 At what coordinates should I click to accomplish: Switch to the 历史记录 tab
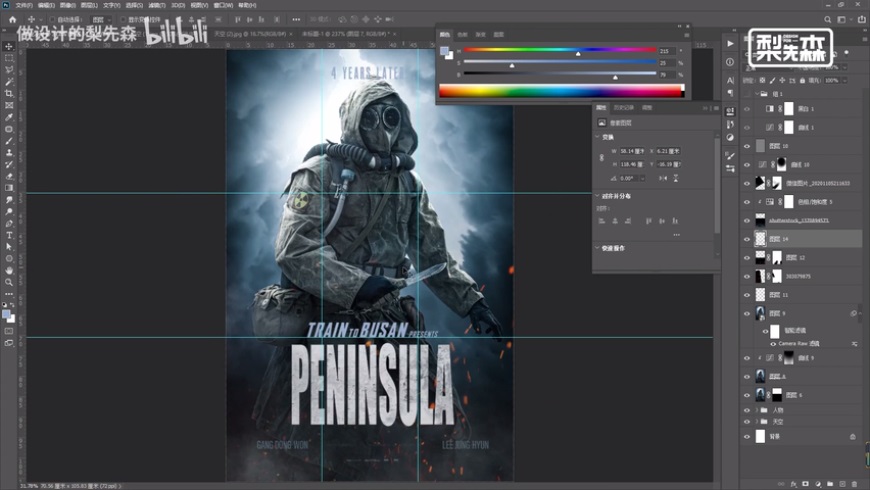pos(624,108)
